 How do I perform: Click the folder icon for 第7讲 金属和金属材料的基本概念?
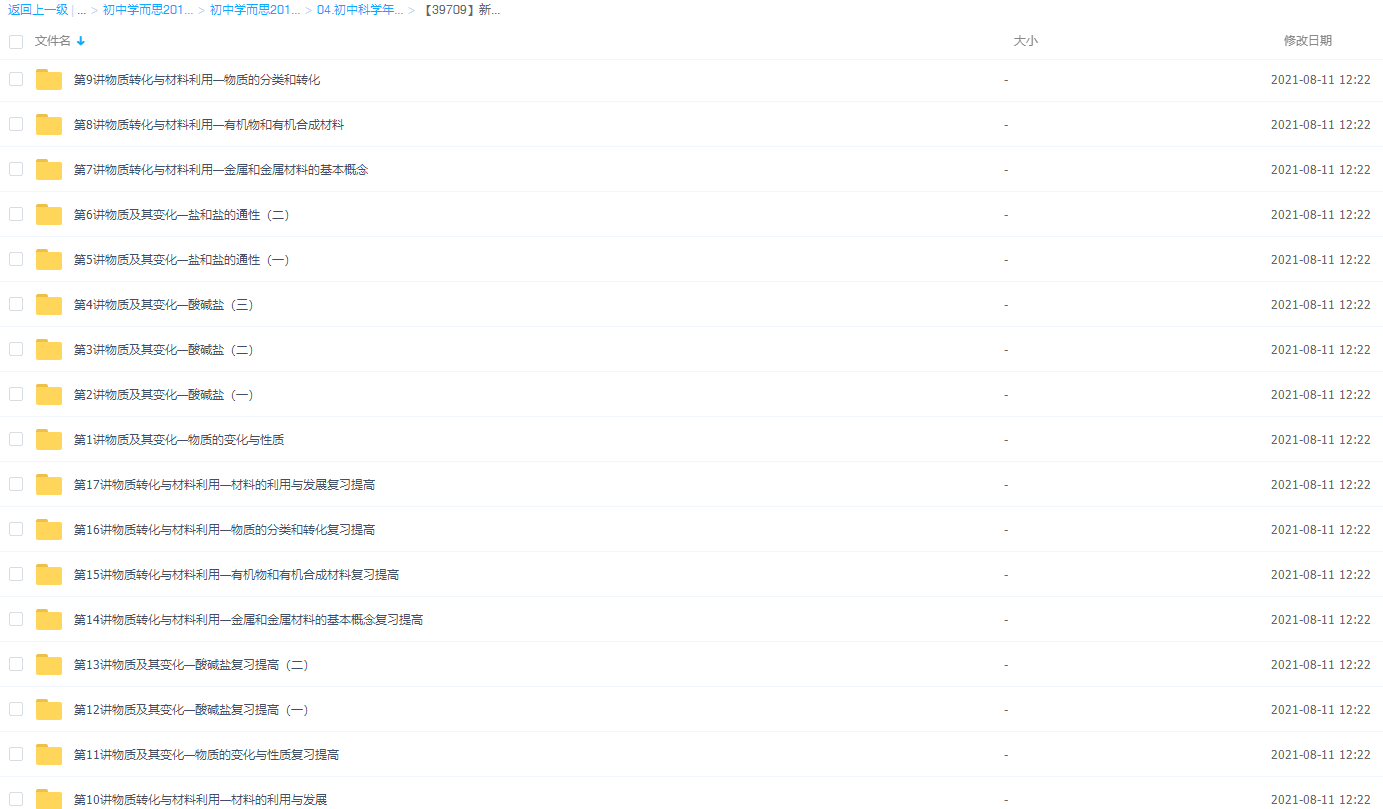coord(48,170)
